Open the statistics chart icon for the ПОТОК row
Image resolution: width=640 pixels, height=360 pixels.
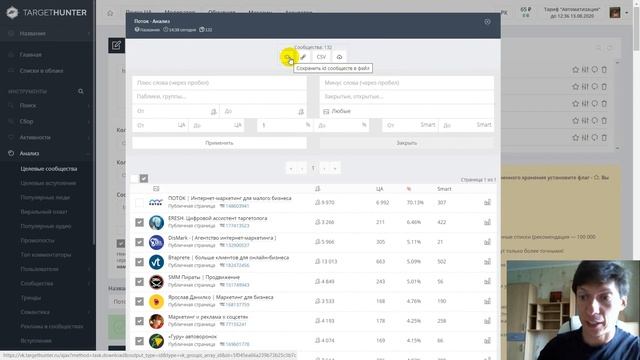point(487,202)
